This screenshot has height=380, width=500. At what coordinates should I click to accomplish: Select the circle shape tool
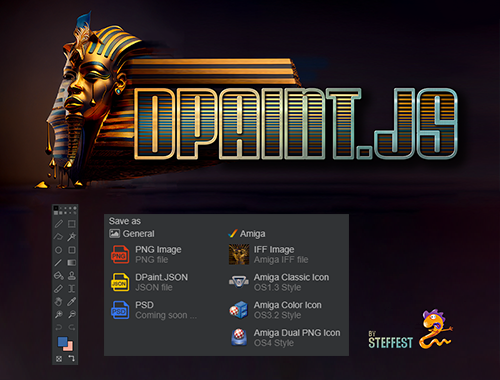point(58,250)
